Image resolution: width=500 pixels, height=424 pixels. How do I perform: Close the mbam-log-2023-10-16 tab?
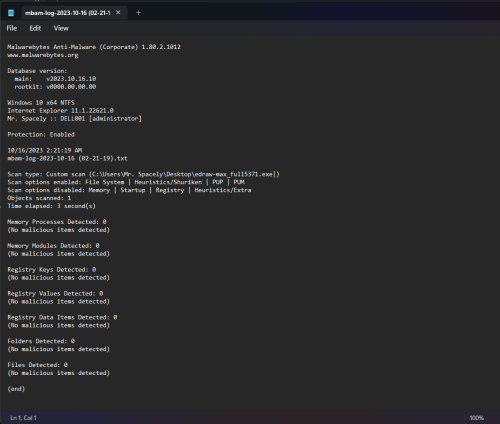point(118,12)
